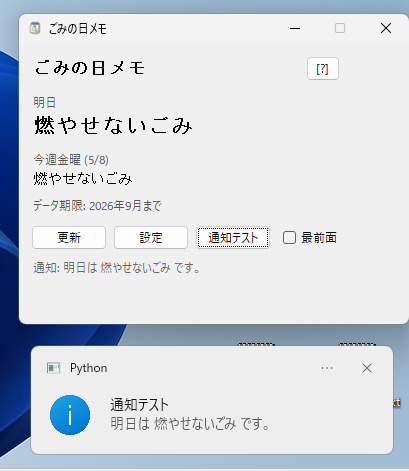
Task: Click the large 燃やせないごみ heading
Action: [114, 125]
